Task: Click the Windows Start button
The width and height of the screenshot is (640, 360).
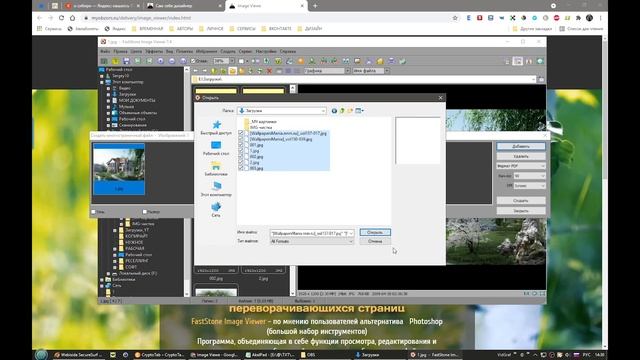Action: pos(41,355)
